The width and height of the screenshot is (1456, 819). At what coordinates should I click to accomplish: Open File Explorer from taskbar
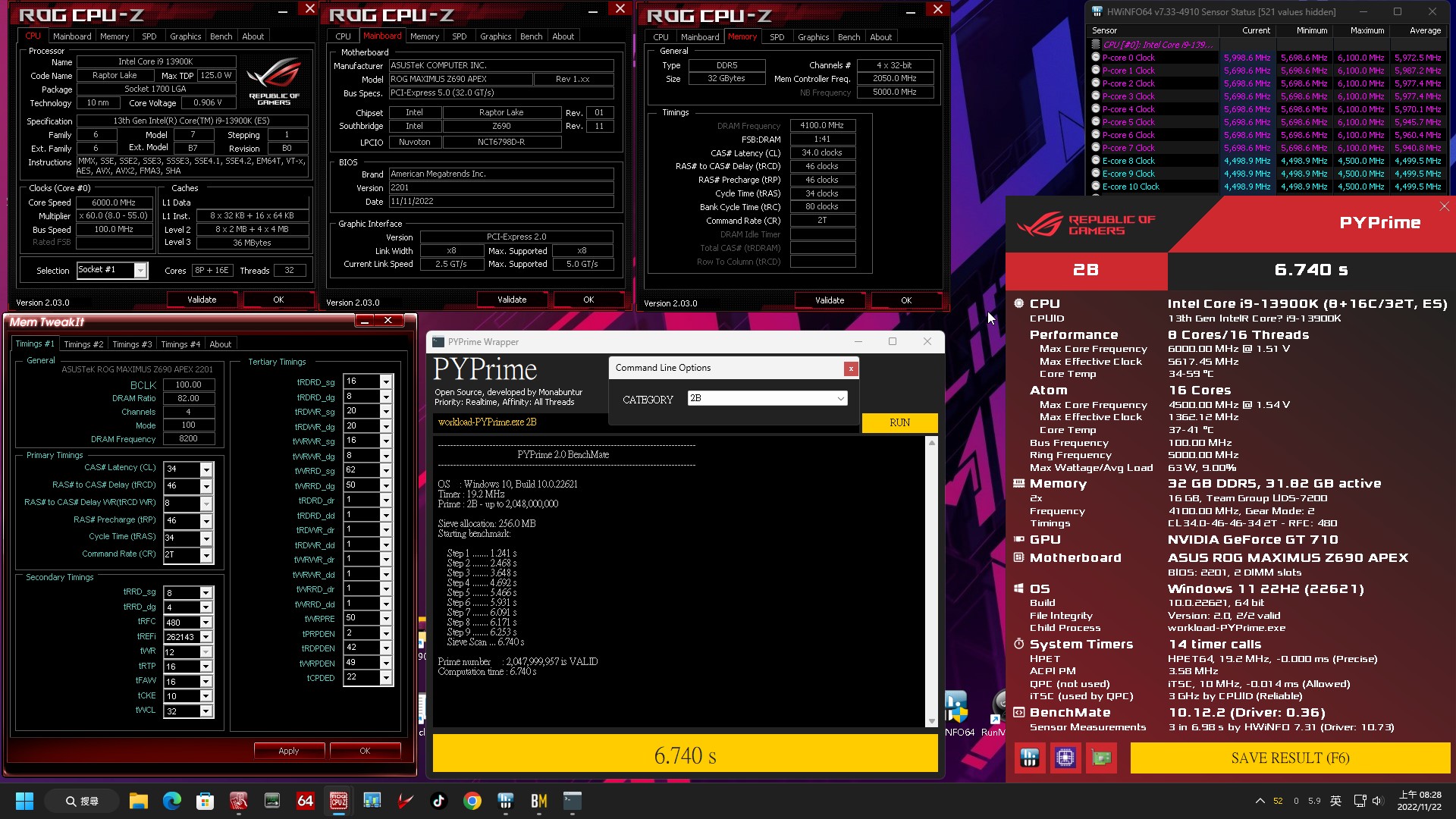pos(138,801)
